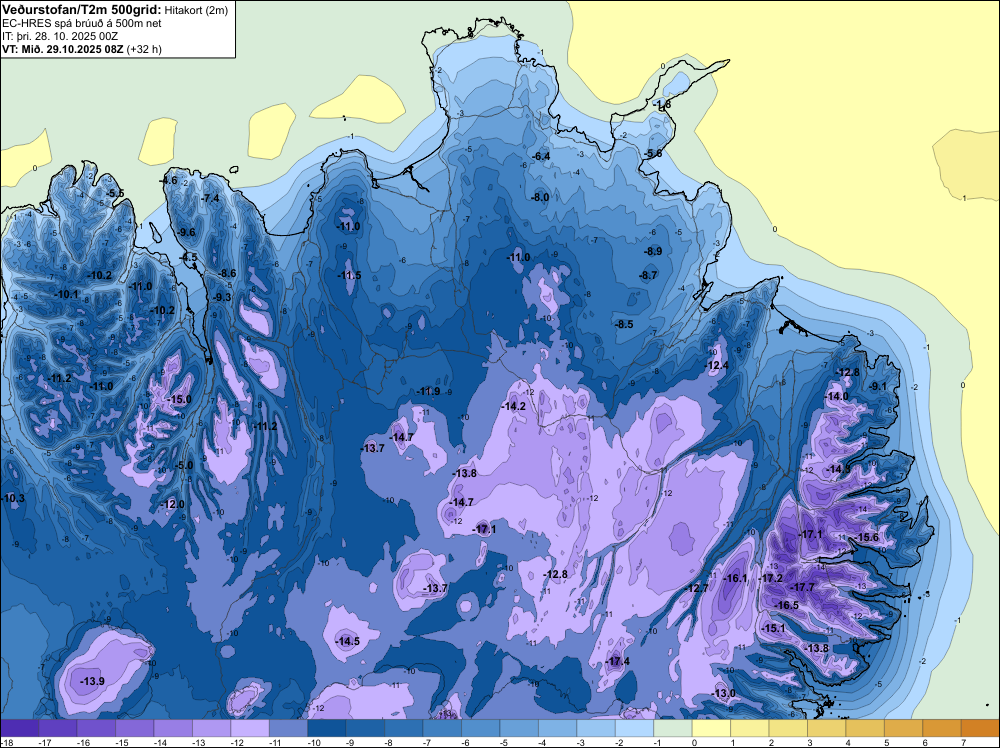Select the -9.1 temperature label
Viewport: 1000px width, 748px height.
pos(878,386)
